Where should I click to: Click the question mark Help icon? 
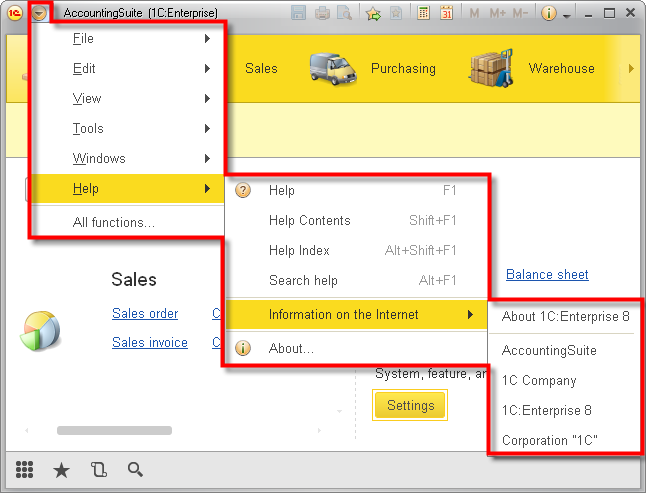[243, 190]
